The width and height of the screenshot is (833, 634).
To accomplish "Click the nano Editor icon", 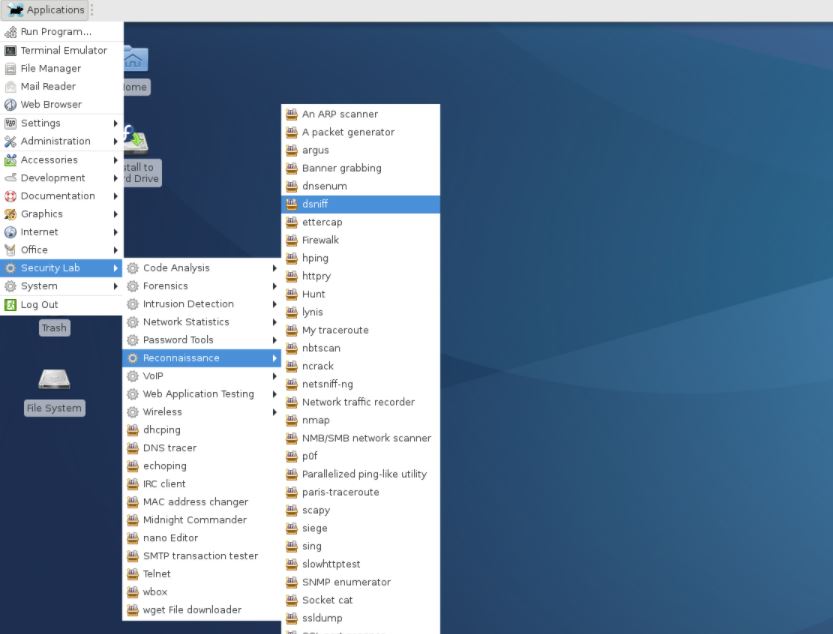I will coord(133,538).
